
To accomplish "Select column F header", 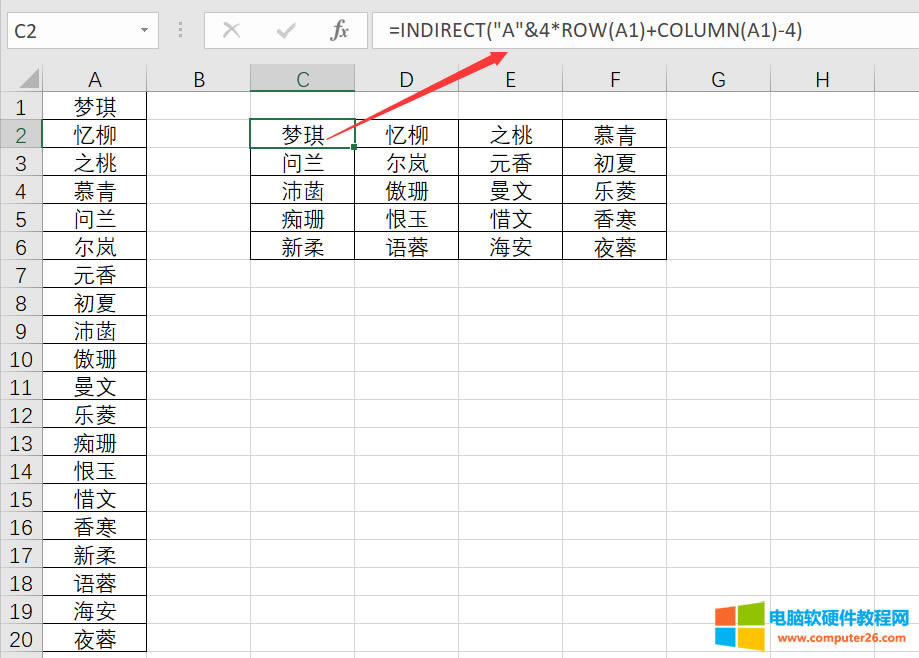I will 614,78.
